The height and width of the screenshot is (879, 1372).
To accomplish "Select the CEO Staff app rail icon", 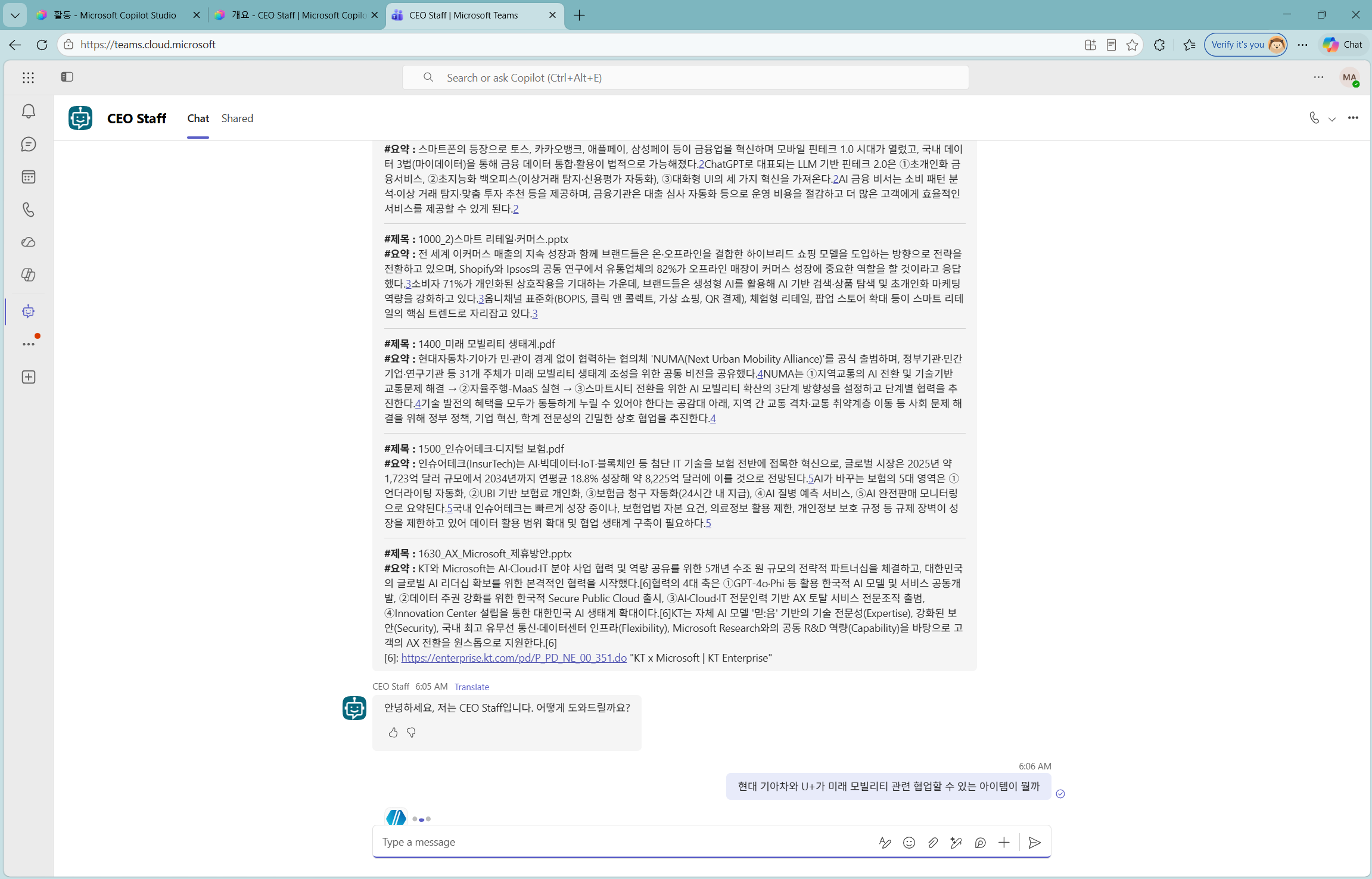I will [28, 311].
